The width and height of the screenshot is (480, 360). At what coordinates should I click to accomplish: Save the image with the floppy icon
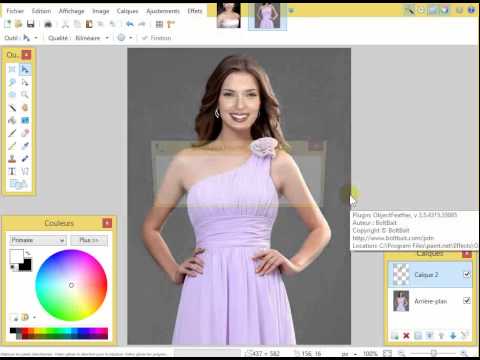pos(31,24)
